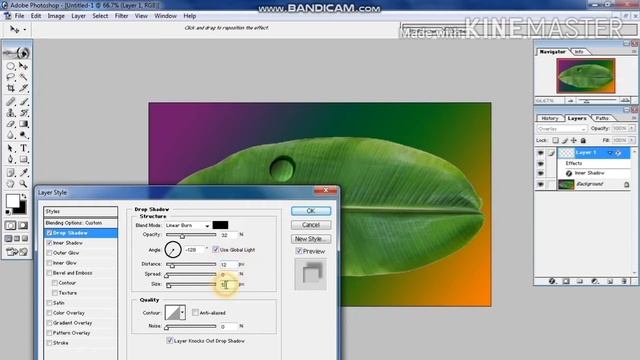Select the Zoom tool
This screenshot has width=640, height=360.
[23, 184]
